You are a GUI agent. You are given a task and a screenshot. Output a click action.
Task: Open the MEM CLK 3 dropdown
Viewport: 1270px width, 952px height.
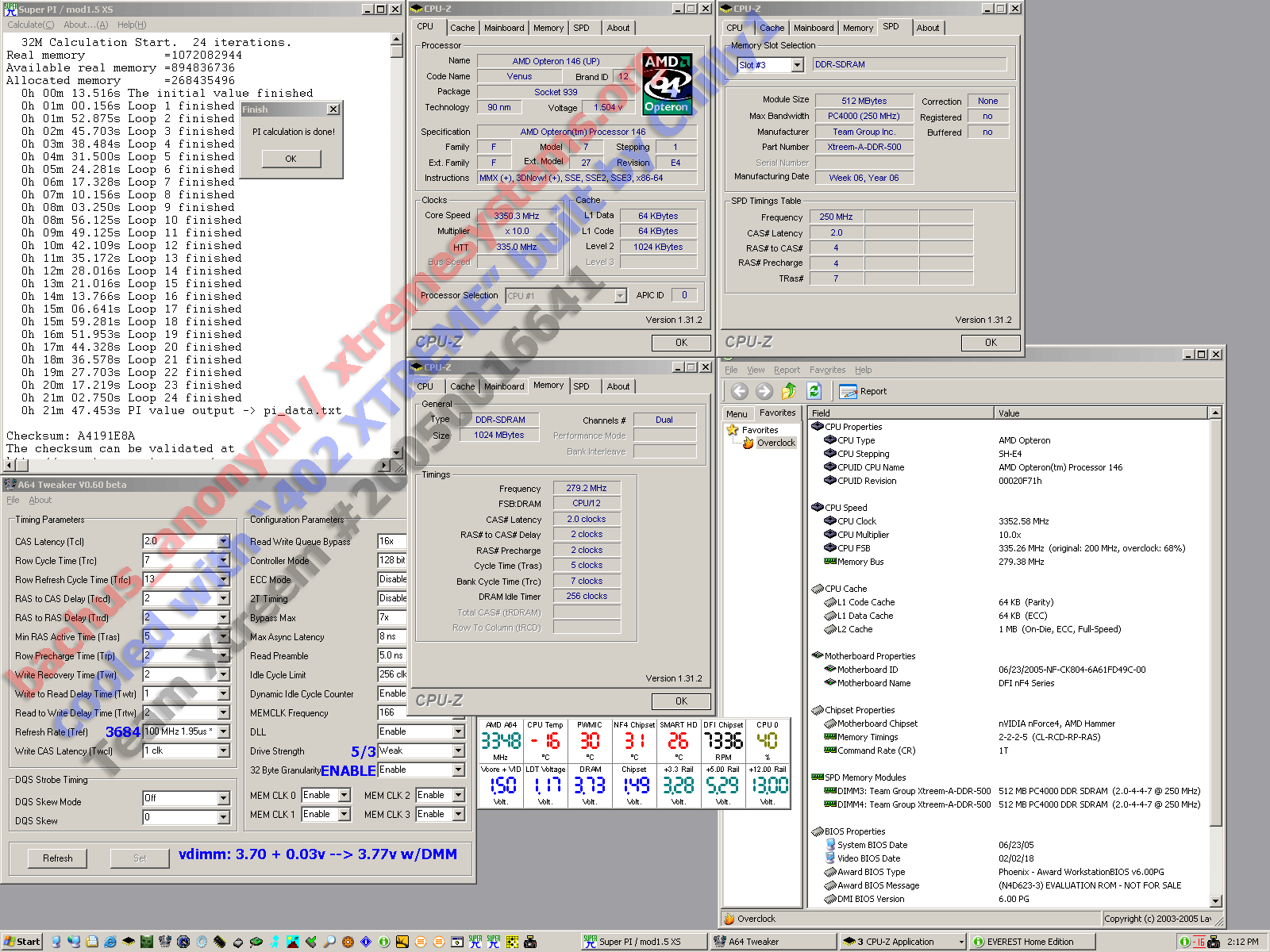[x=458, y=814]
